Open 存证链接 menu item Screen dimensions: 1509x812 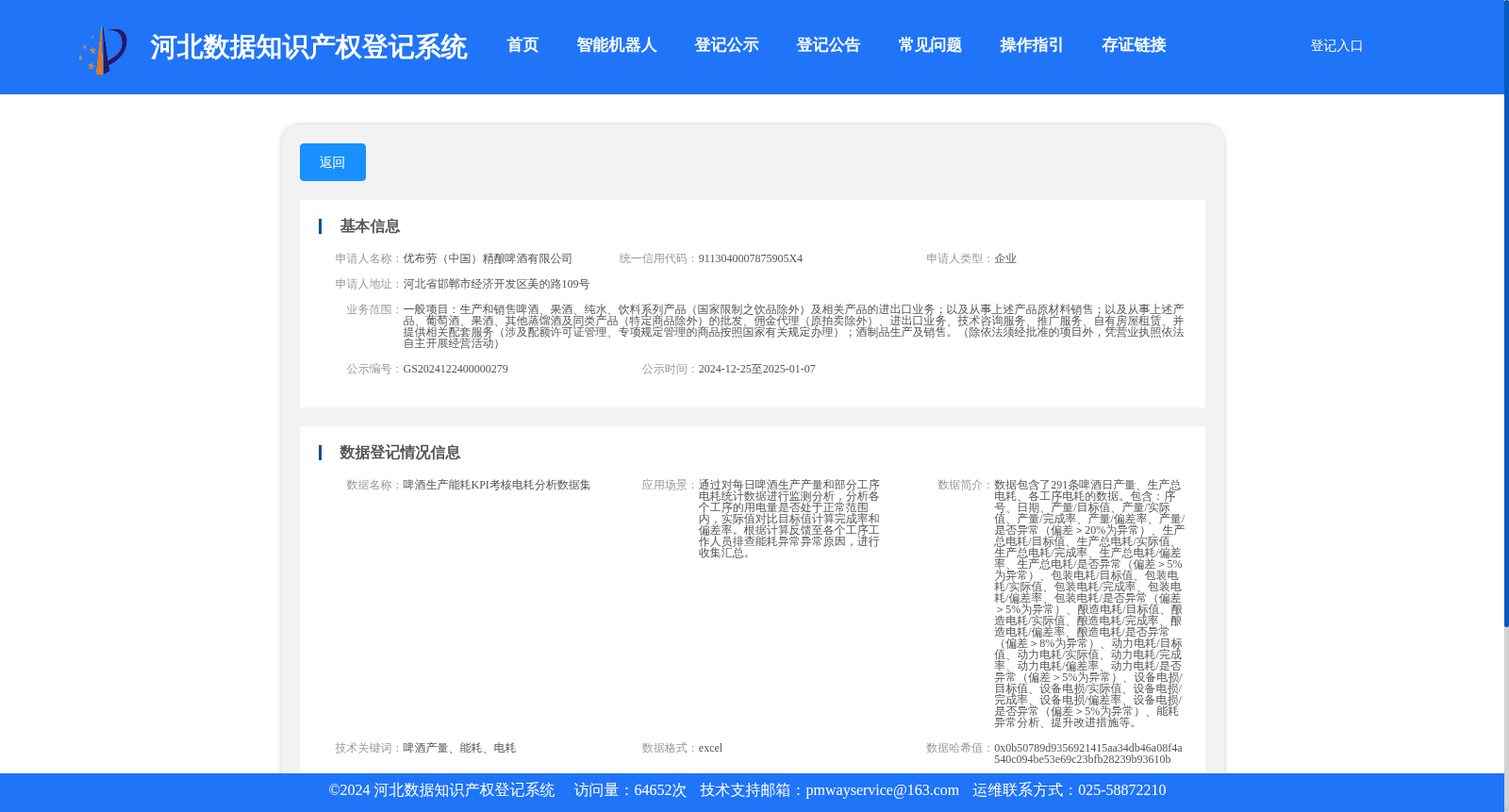[1134, 45]
